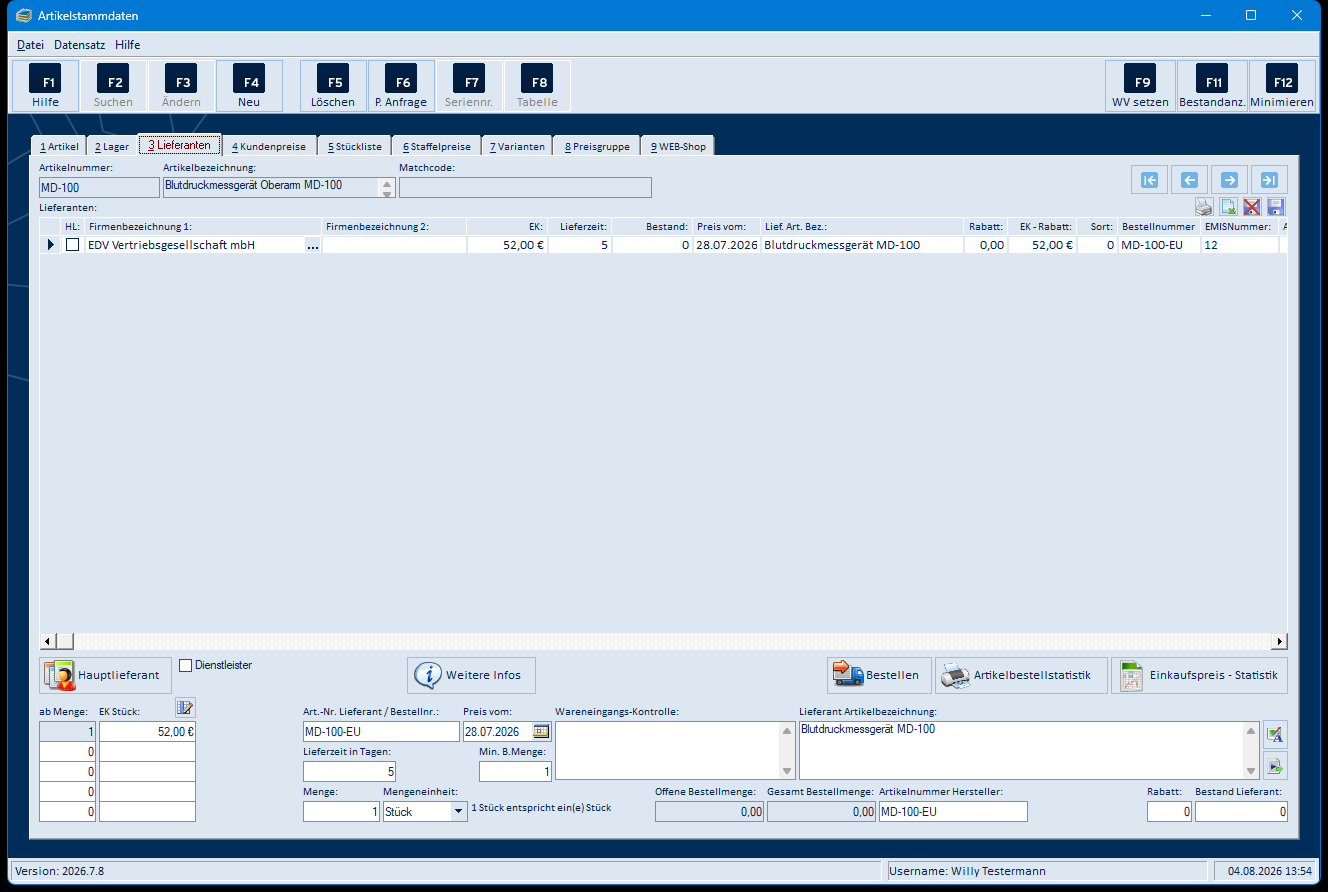
Task: Click the Rabatt input field at bottom
Action: [x=1169, y=812]
